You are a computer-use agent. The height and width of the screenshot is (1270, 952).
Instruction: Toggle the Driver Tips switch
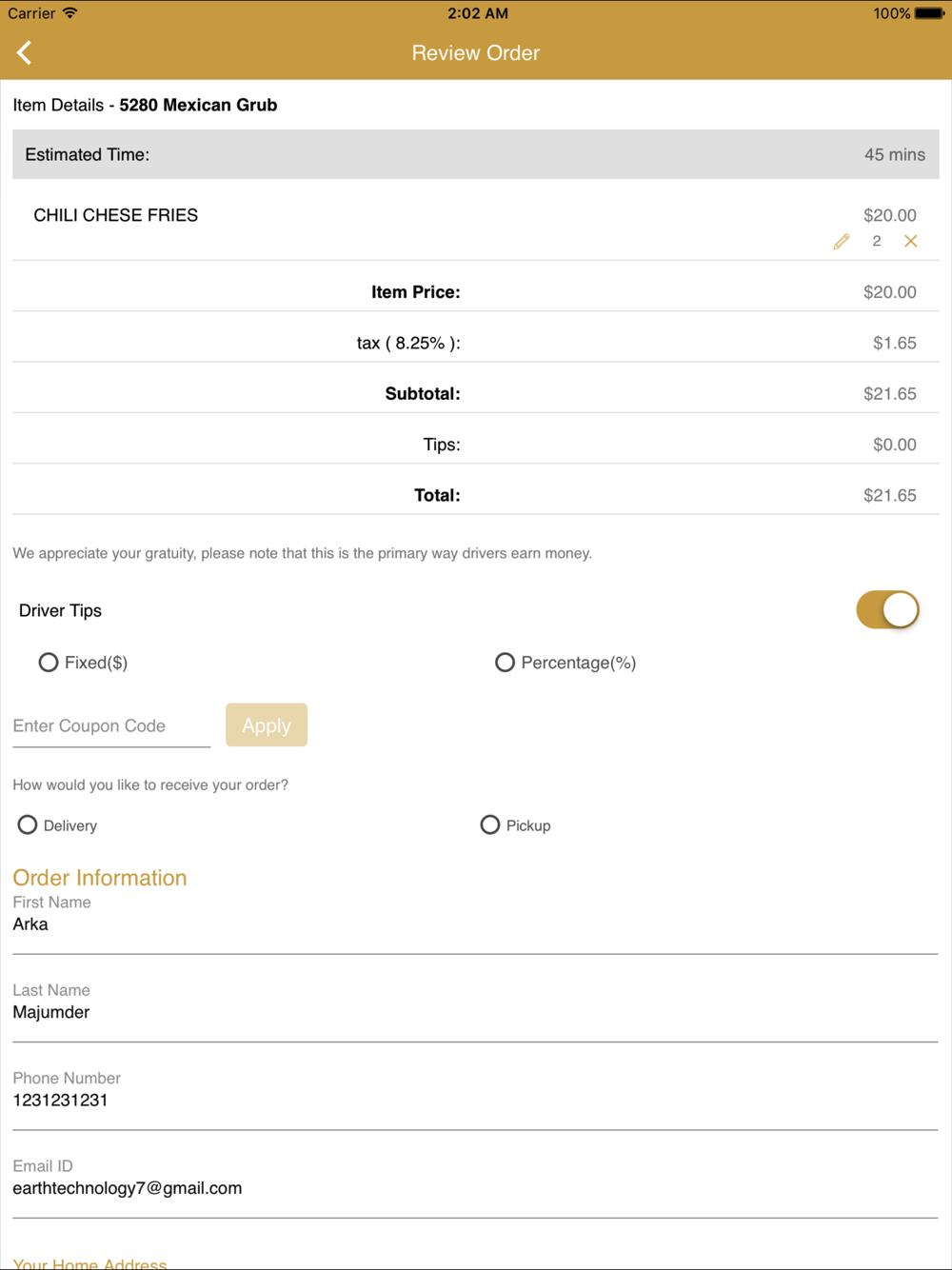pos(887,610)
